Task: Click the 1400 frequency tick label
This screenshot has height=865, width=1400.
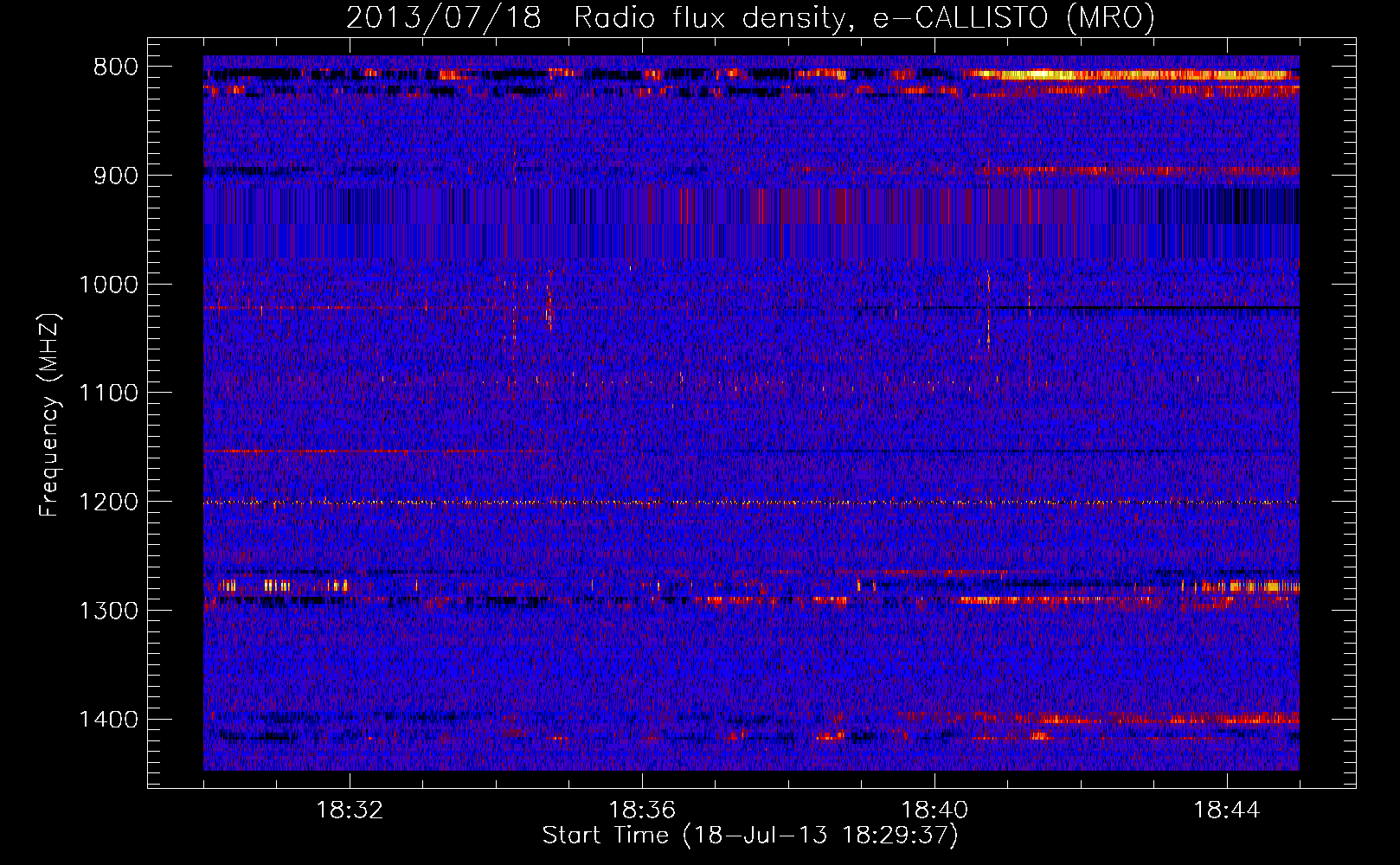Action: [108, 720]
